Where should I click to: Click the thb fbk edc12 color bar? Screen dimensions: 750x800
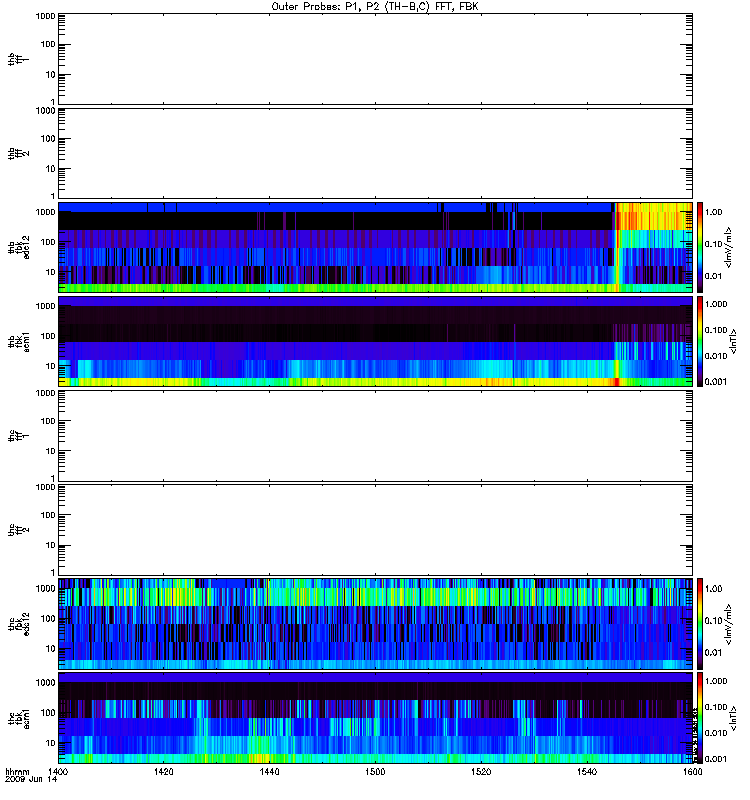[x=700, y=247]
